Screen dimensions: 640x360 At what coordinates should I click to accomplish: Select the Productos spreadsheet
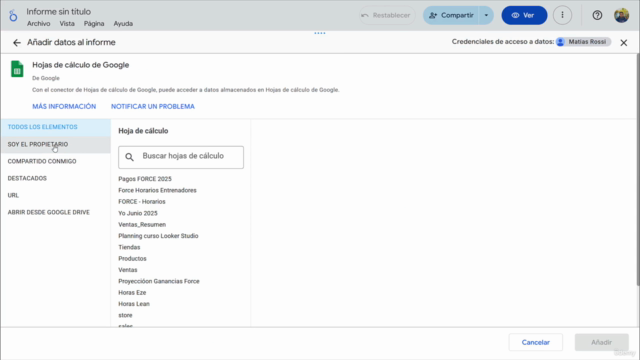(132, 259)
